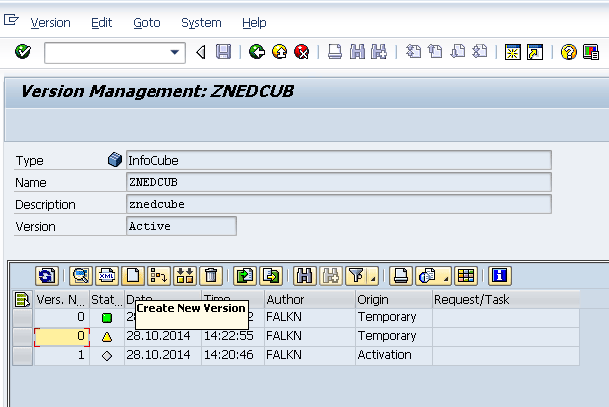Click the grayed Find Next in grid toolbar

331,276
